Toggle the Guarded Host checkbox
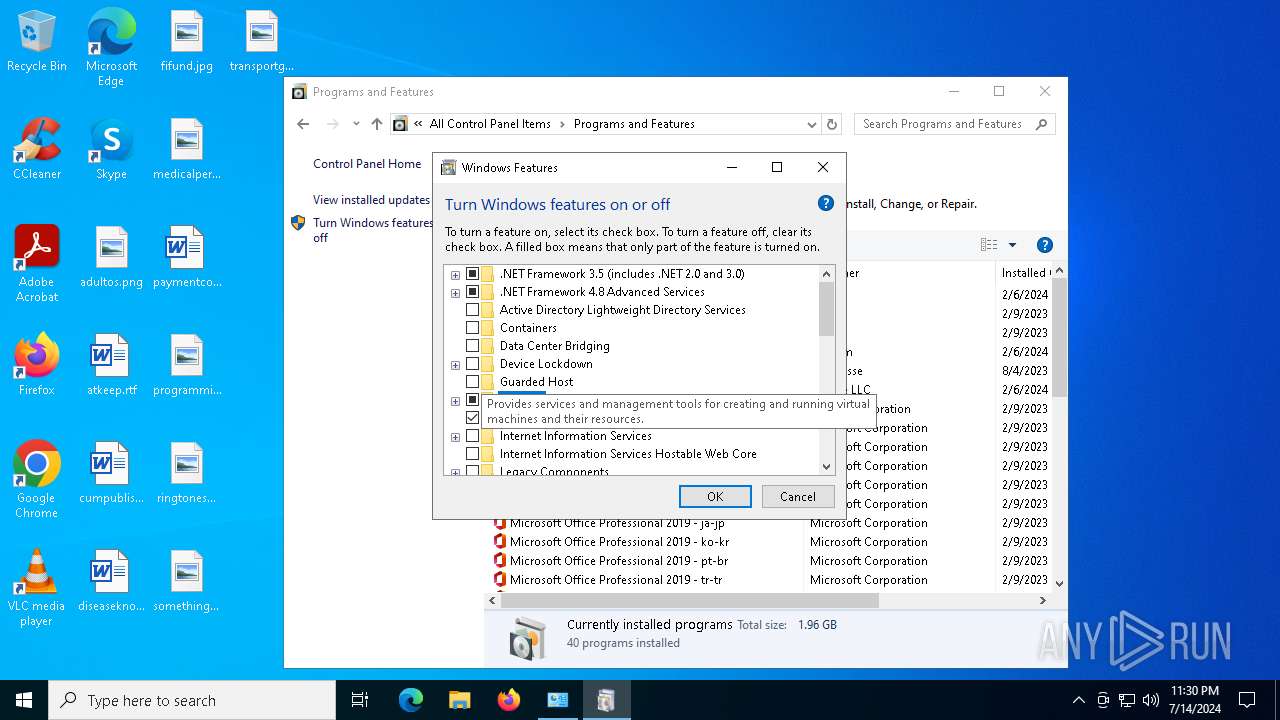Image resolution: width=1280 pixels, height=720 pixels. pos(473,382)
